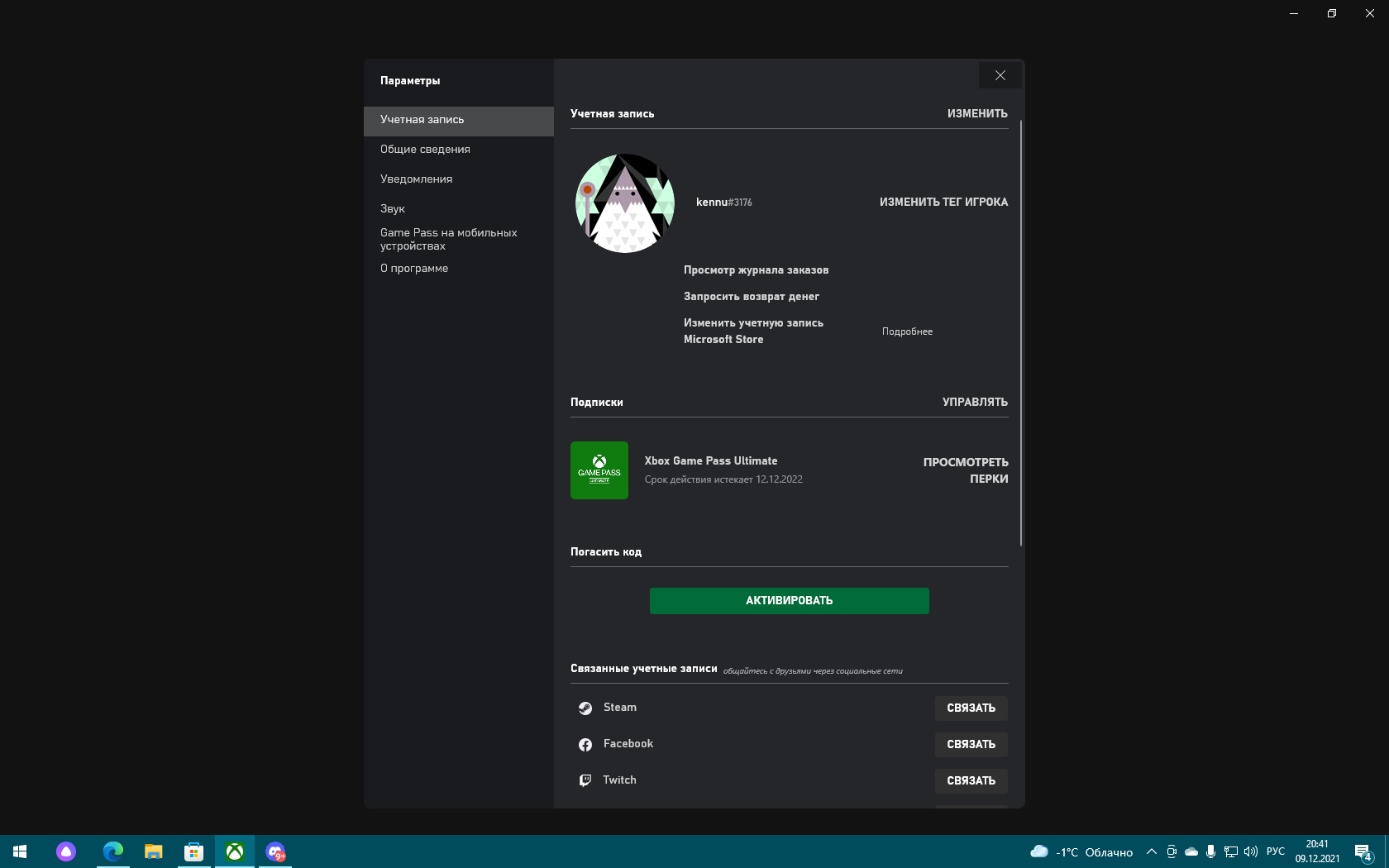
Task: Select the Общие сведения settings tab
Action: [459, 150]
